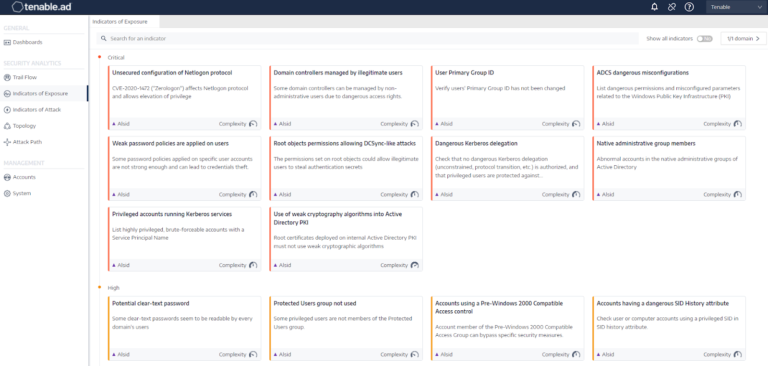This screenshot has height=366, width=768.
Task: Expand the 1/1 domain selector
Action: pos(744,38)
